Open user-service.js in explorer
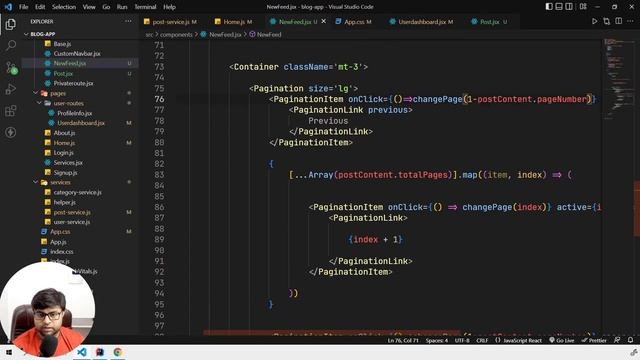This screenshot has width=640, height=360. [x=72, y=222]
